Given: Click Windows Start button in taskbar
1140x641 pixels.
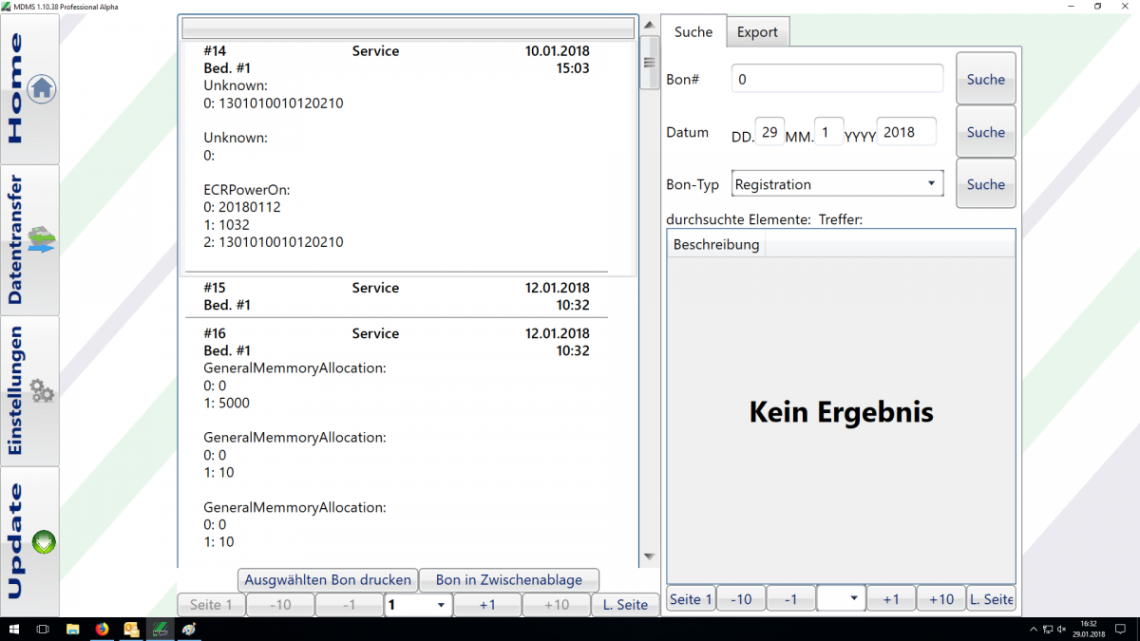Looking at the screenshot, I should pyautogui.click(x=14, y=629).
